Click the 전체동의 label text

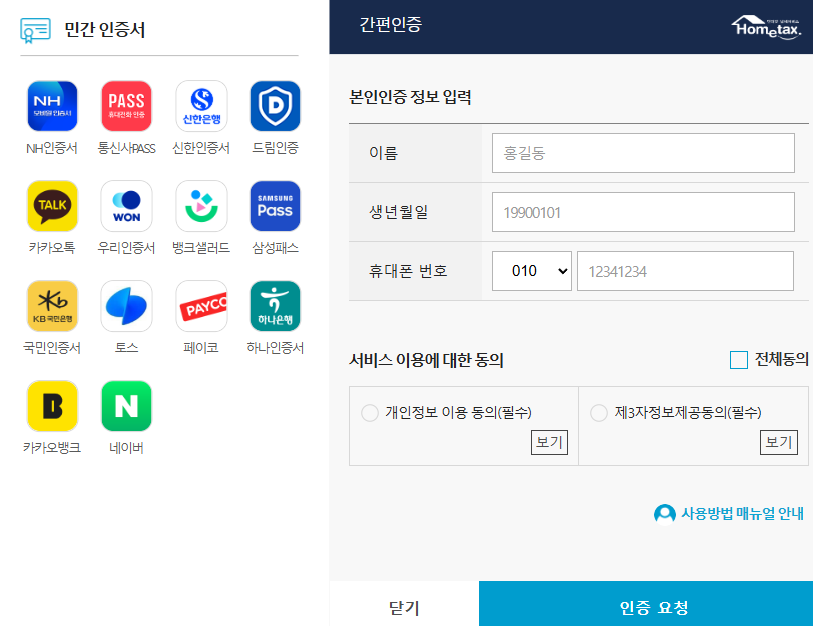[781, 359]
